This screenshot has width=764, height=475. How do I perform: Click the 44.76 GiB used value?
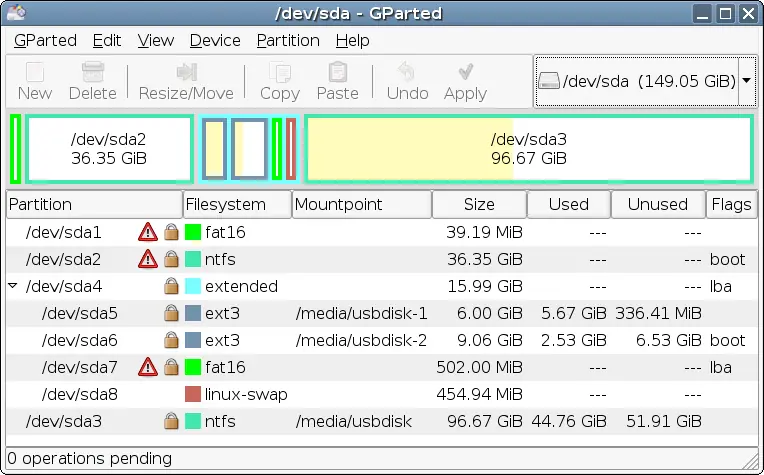pyautogui.click(x=569, y=421)
